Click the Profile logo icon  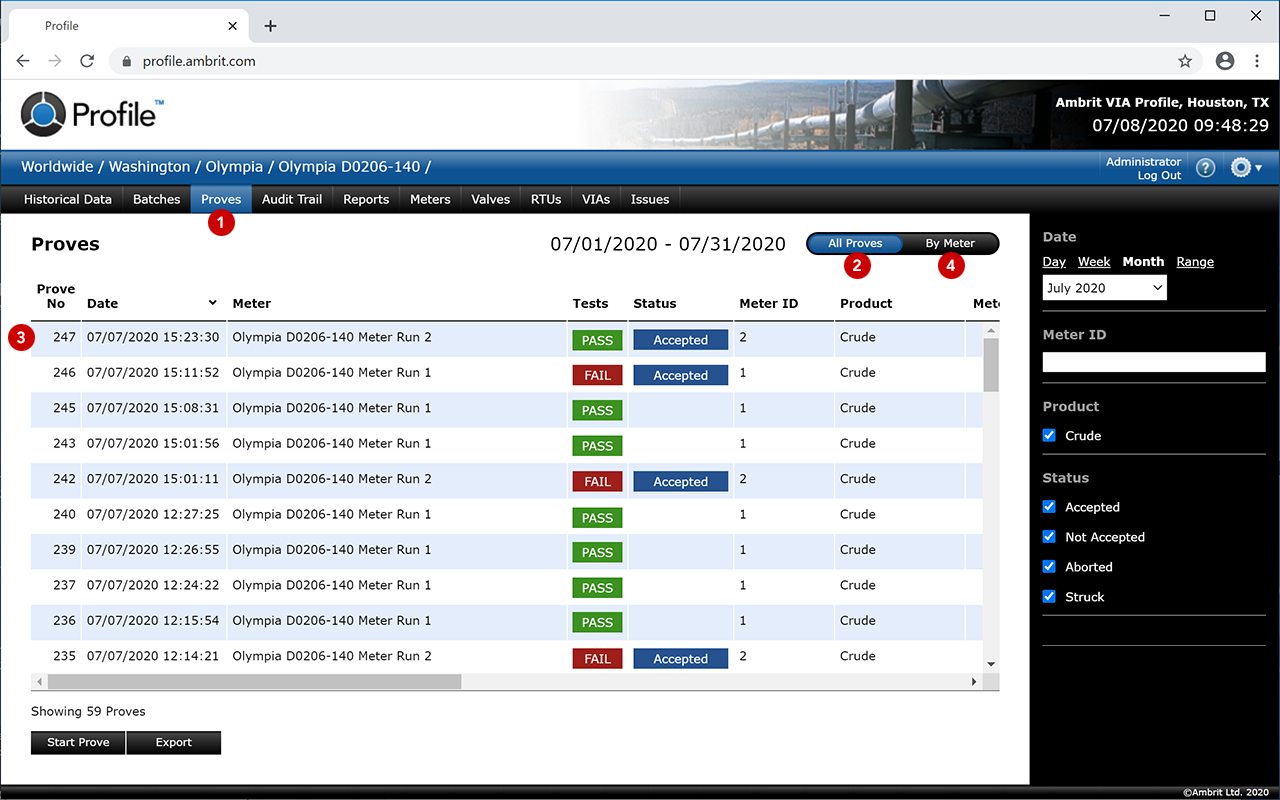tap(43, 114)
